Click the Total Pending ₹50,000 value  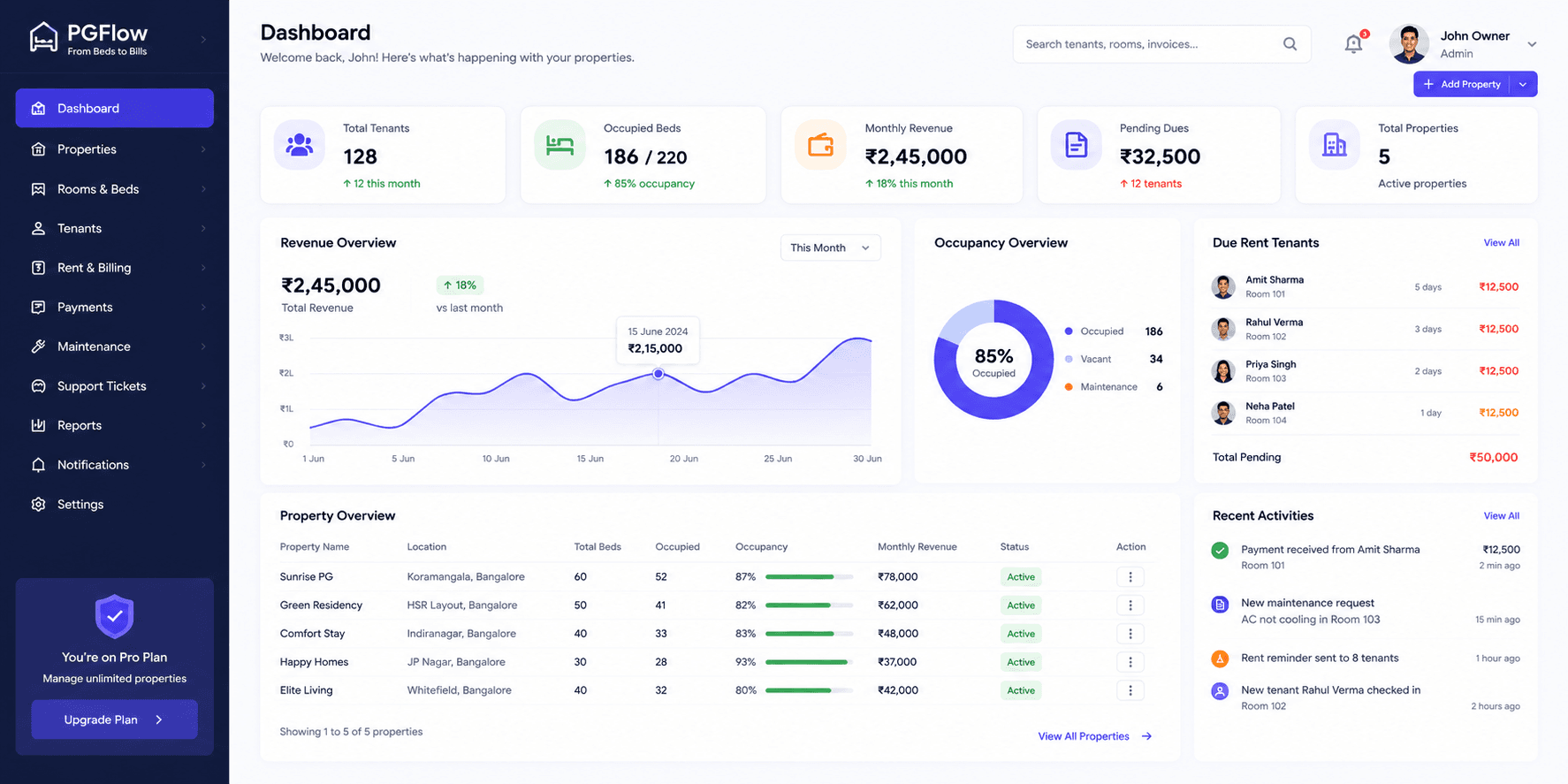pos(1493,457)
